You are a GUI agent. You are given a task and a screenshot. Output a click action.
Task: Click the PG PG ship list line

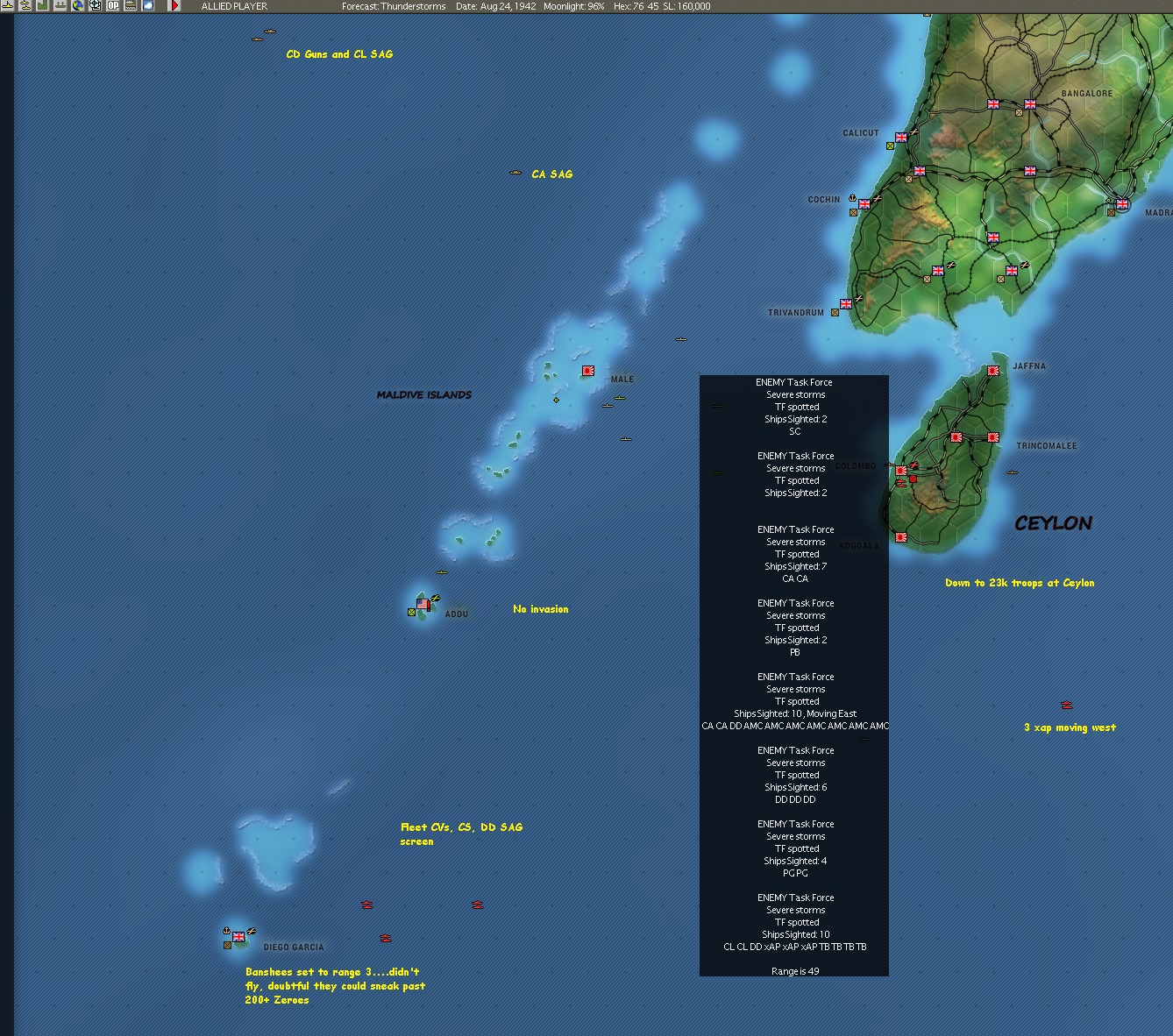pos(795,873)
